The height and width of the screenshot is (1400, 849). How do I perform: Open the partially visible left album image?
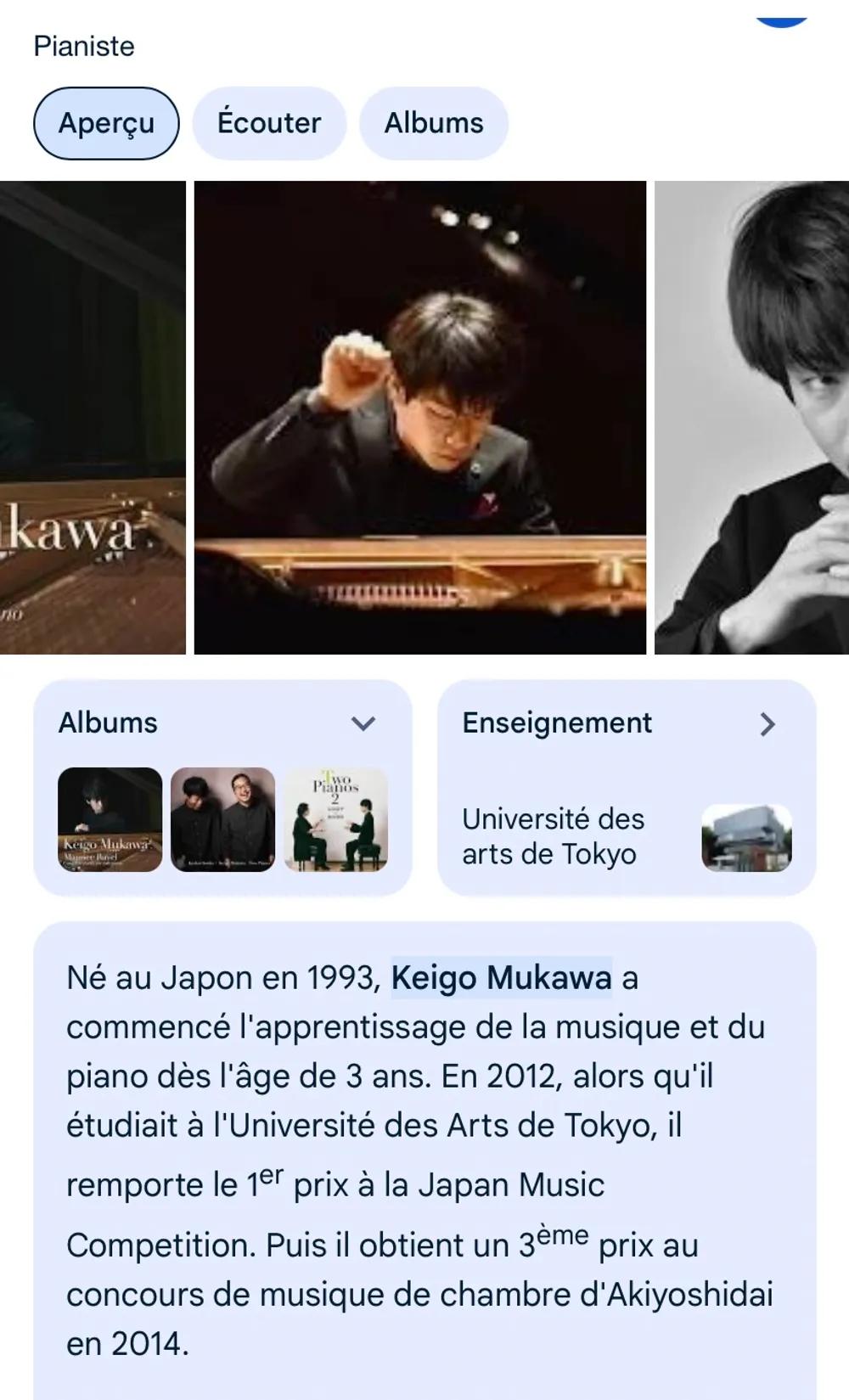coord(93,417)
